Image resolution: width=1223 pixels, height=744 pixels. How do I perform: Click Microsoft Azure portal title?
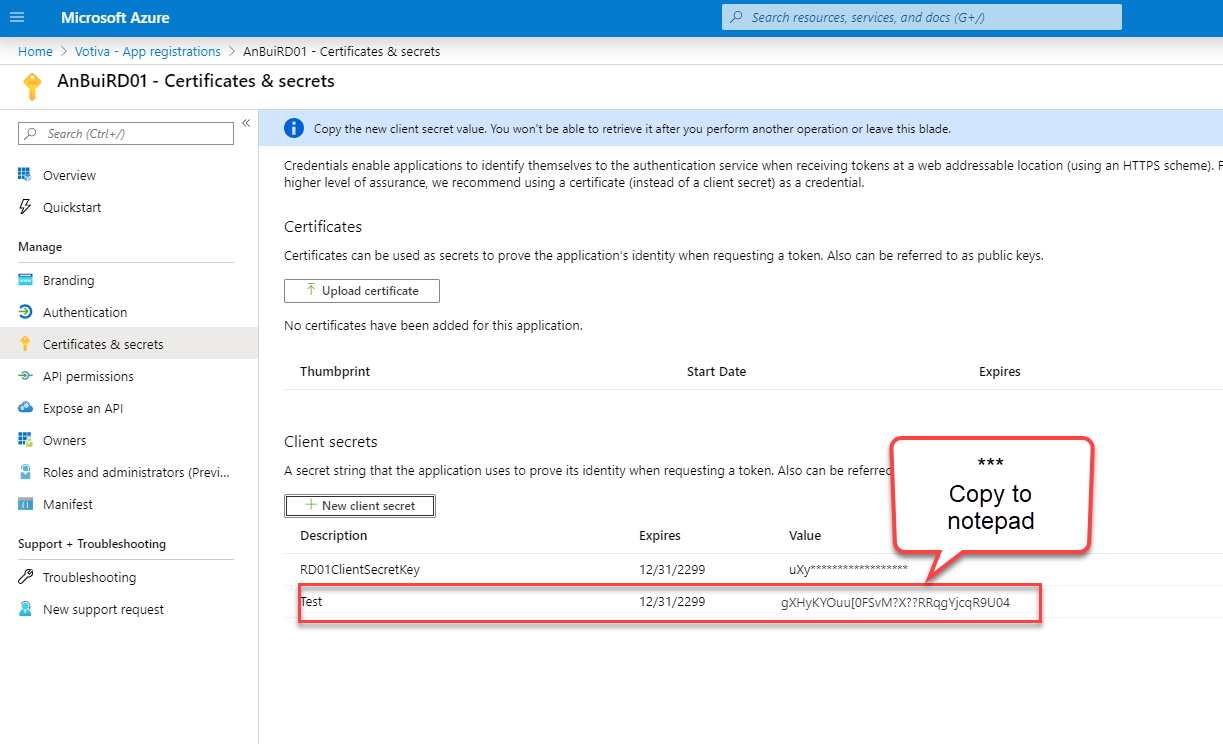[115, 18]
